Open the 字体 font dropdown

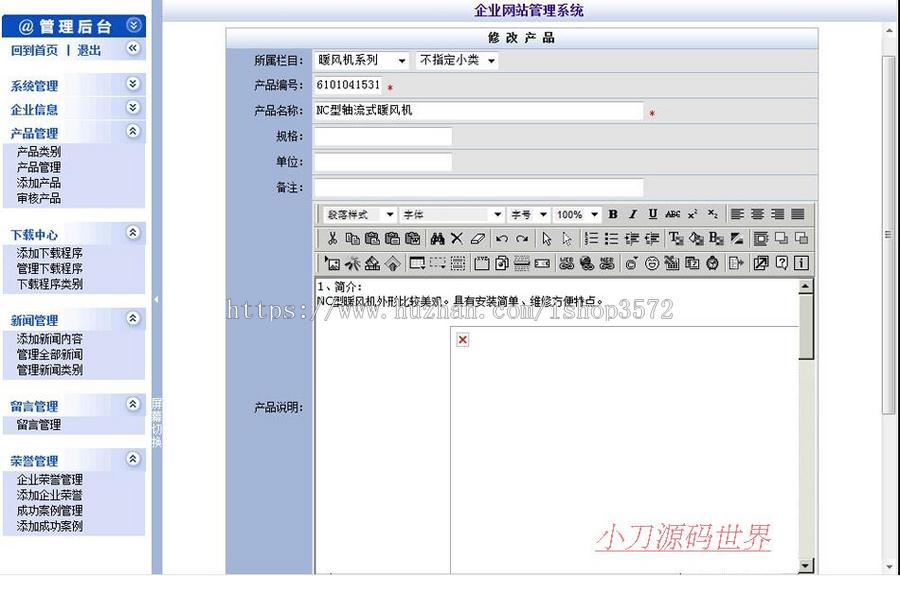click(452, 215)
